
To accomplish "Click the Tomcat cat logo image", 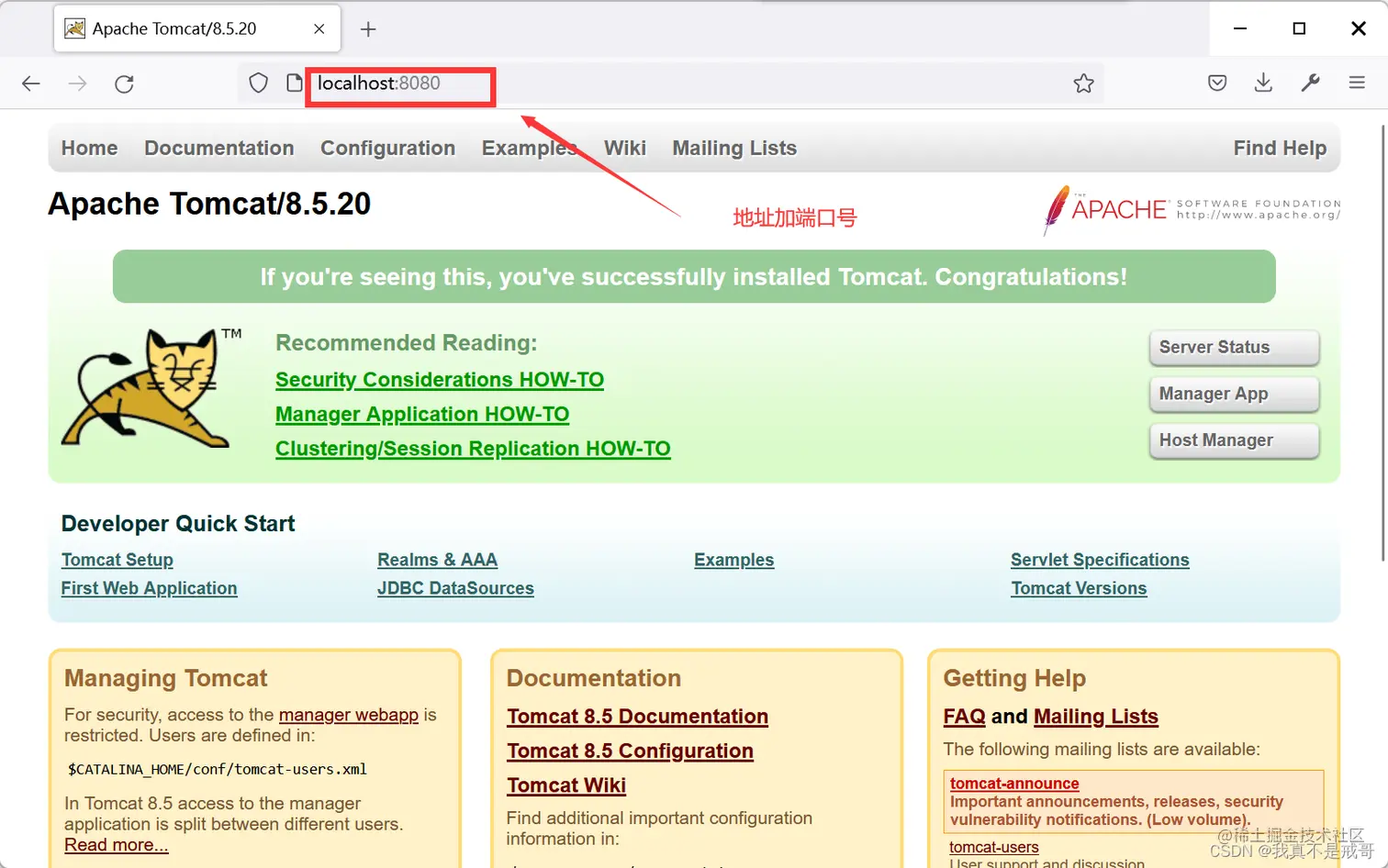I will [151, 387].
